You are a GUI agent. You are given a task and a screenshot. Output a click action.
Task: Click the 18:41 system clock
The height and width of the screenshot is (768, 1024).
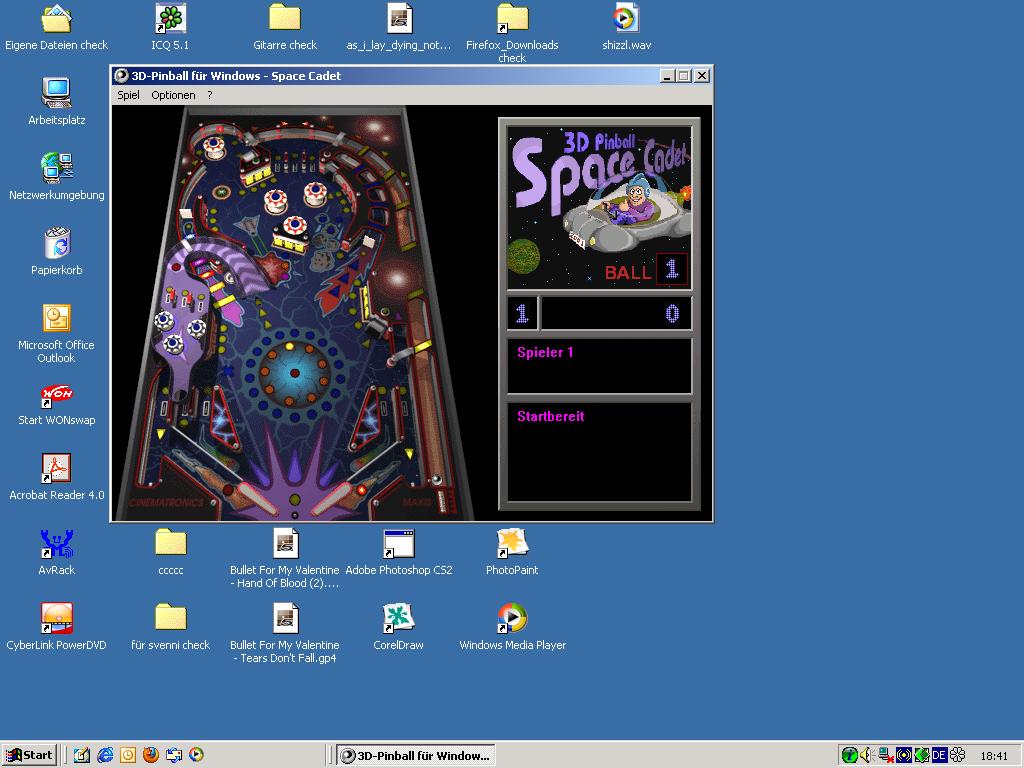point(994,756)
